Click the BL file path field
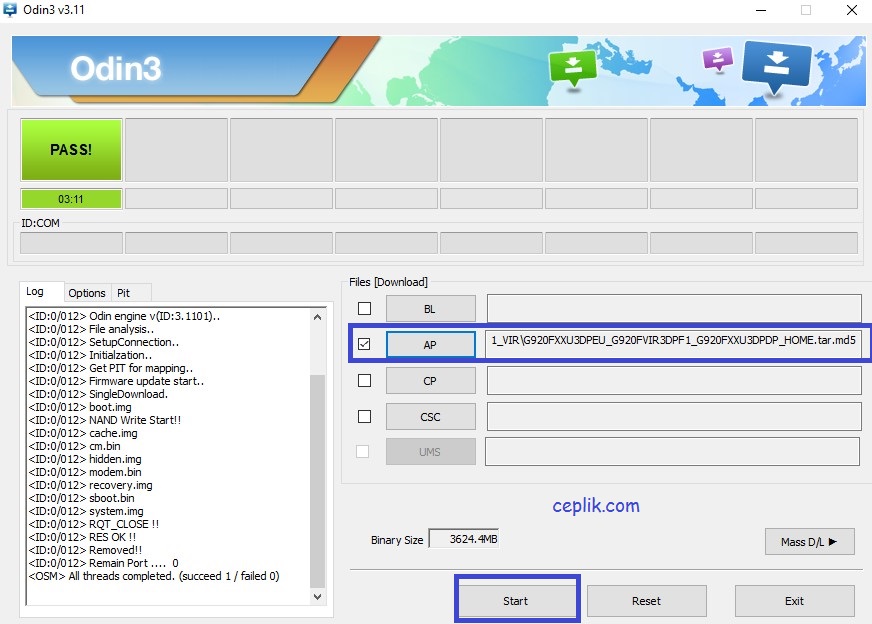This screenshot has height=624, width=872. point(674,309)
